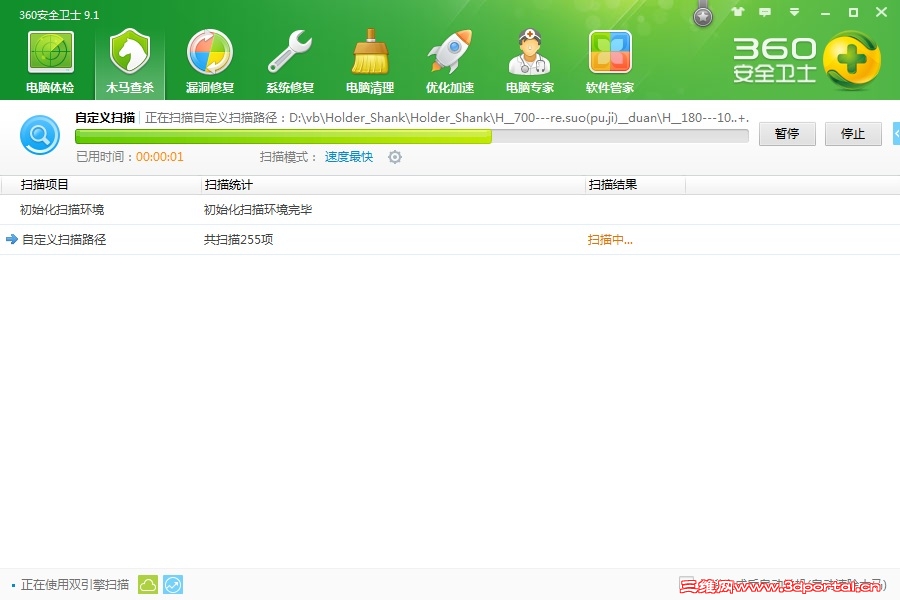Select the 木马查杀 trojan scan tab
Screen dimensions: 900x600
click(130, 62)
